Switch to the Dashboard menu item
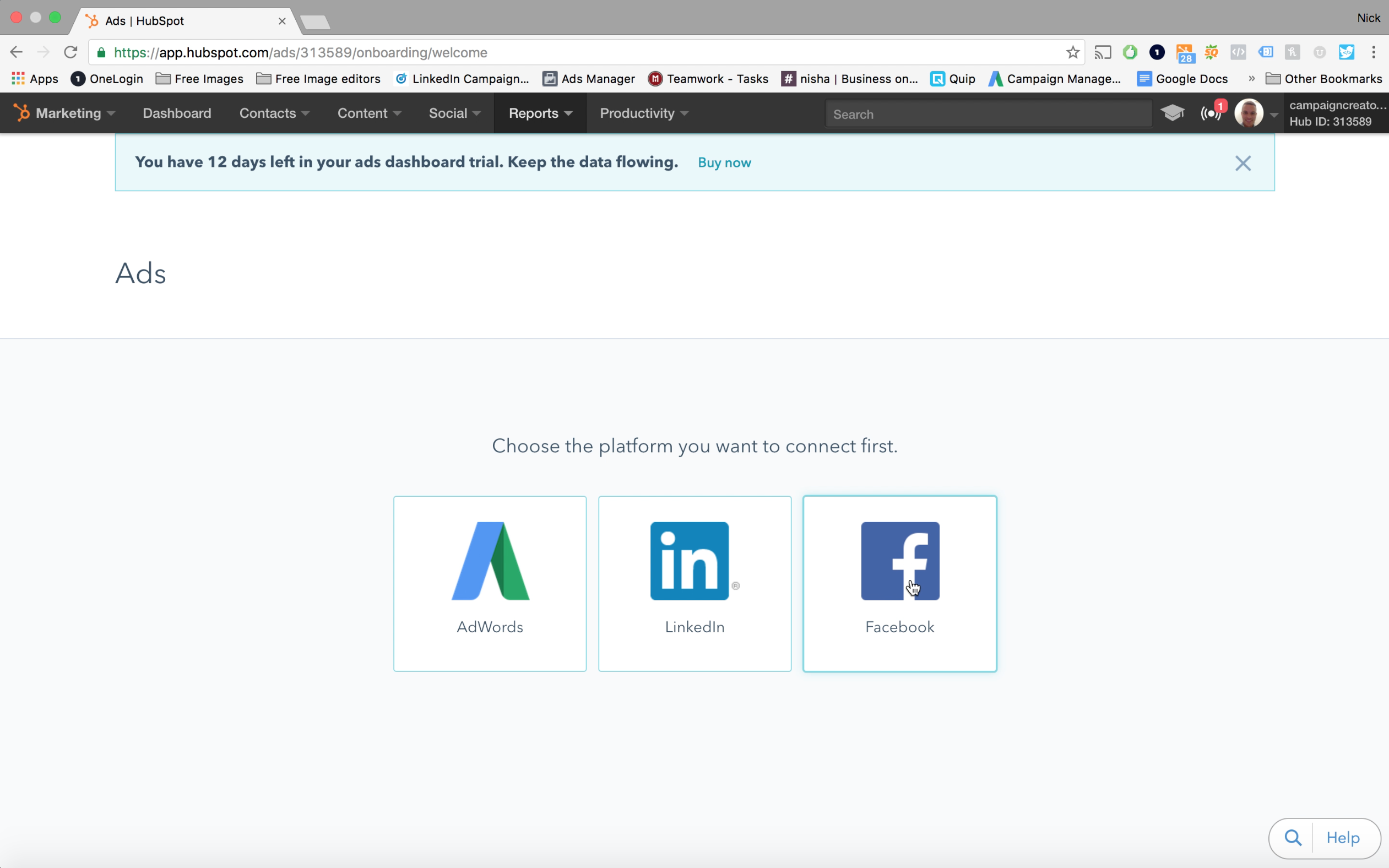 (x=176, y=113)
